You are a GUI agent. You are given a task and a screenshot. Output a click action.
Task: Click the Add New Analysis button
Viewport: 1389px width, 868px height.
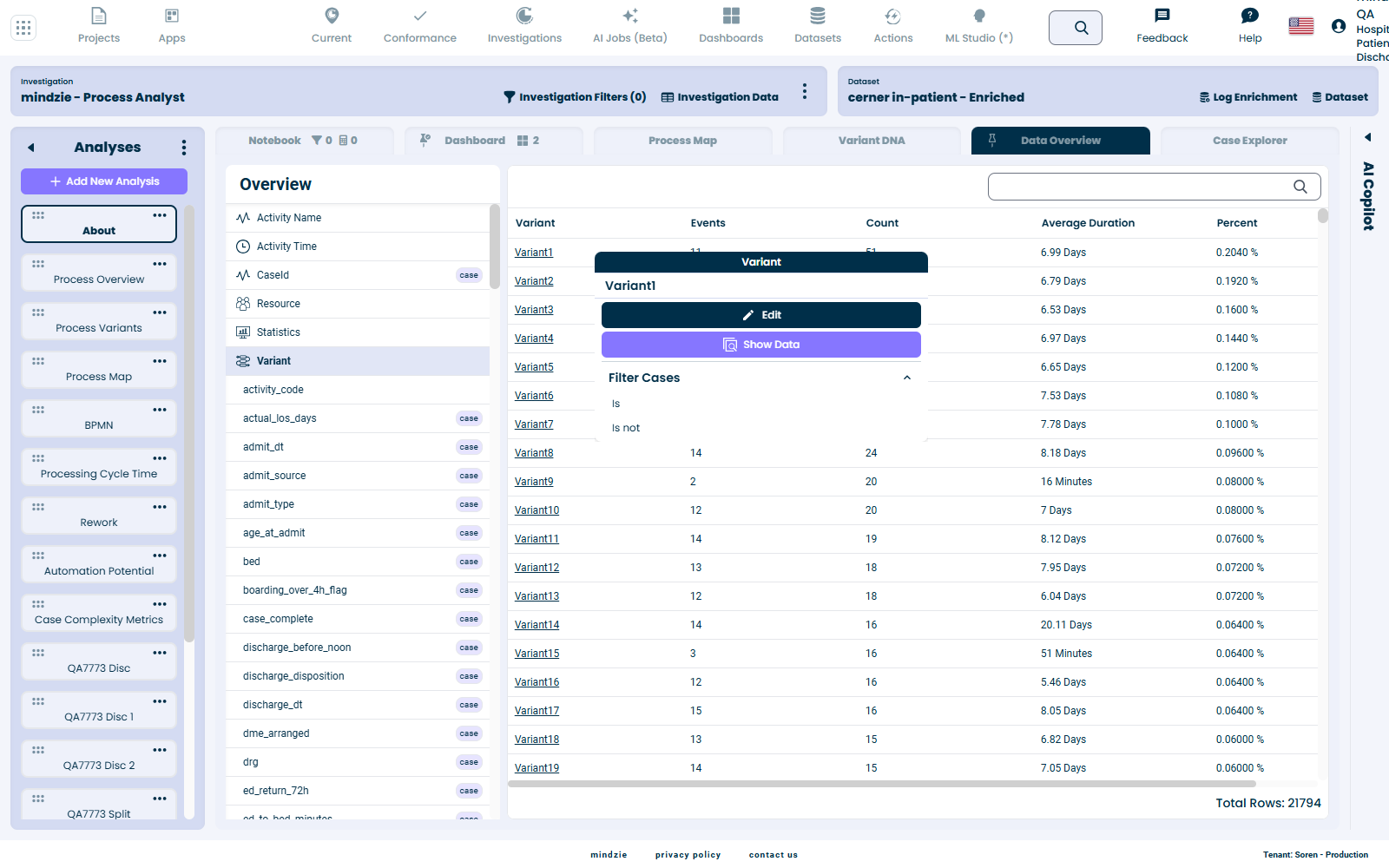[x=104, y=181]
